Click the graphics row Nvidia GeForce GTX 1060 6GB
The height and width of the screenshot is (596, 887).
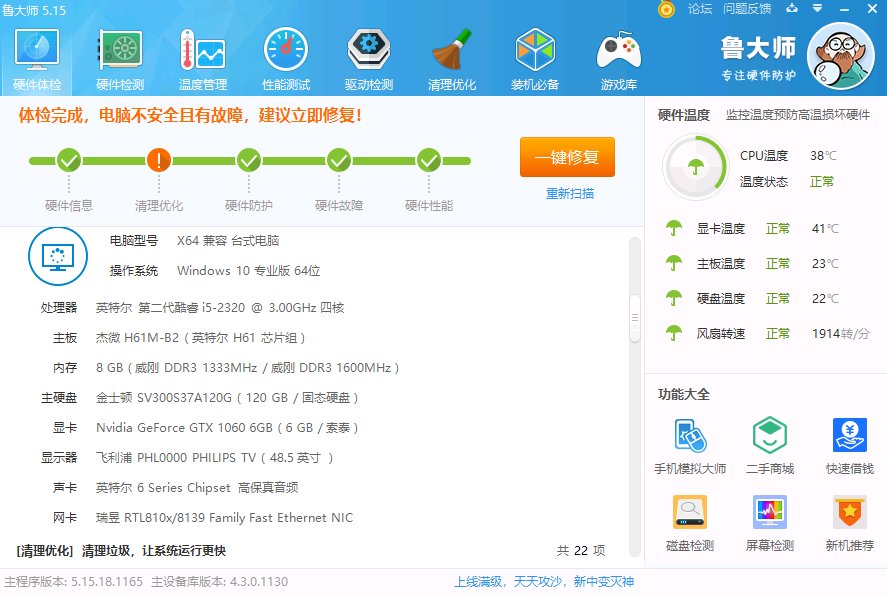point(227,428)
